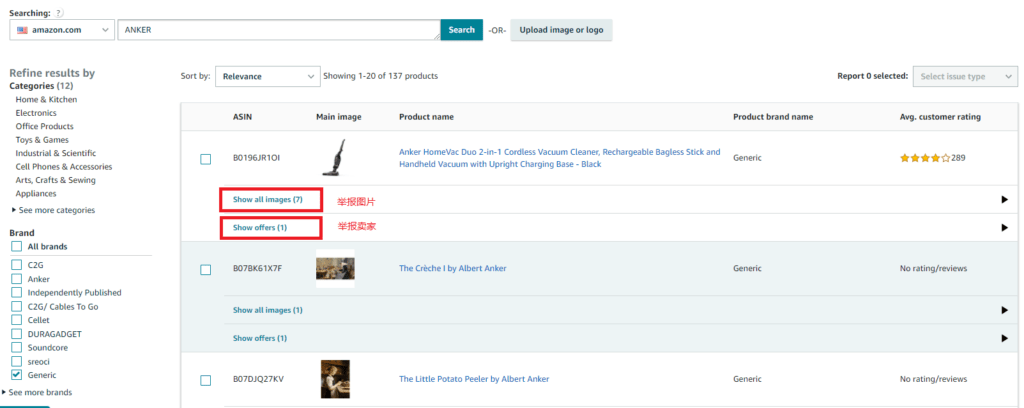Viewport: 1024px width, 408px height.
Task: Check the sreoci brand checkbox
Action: [16, 361]
